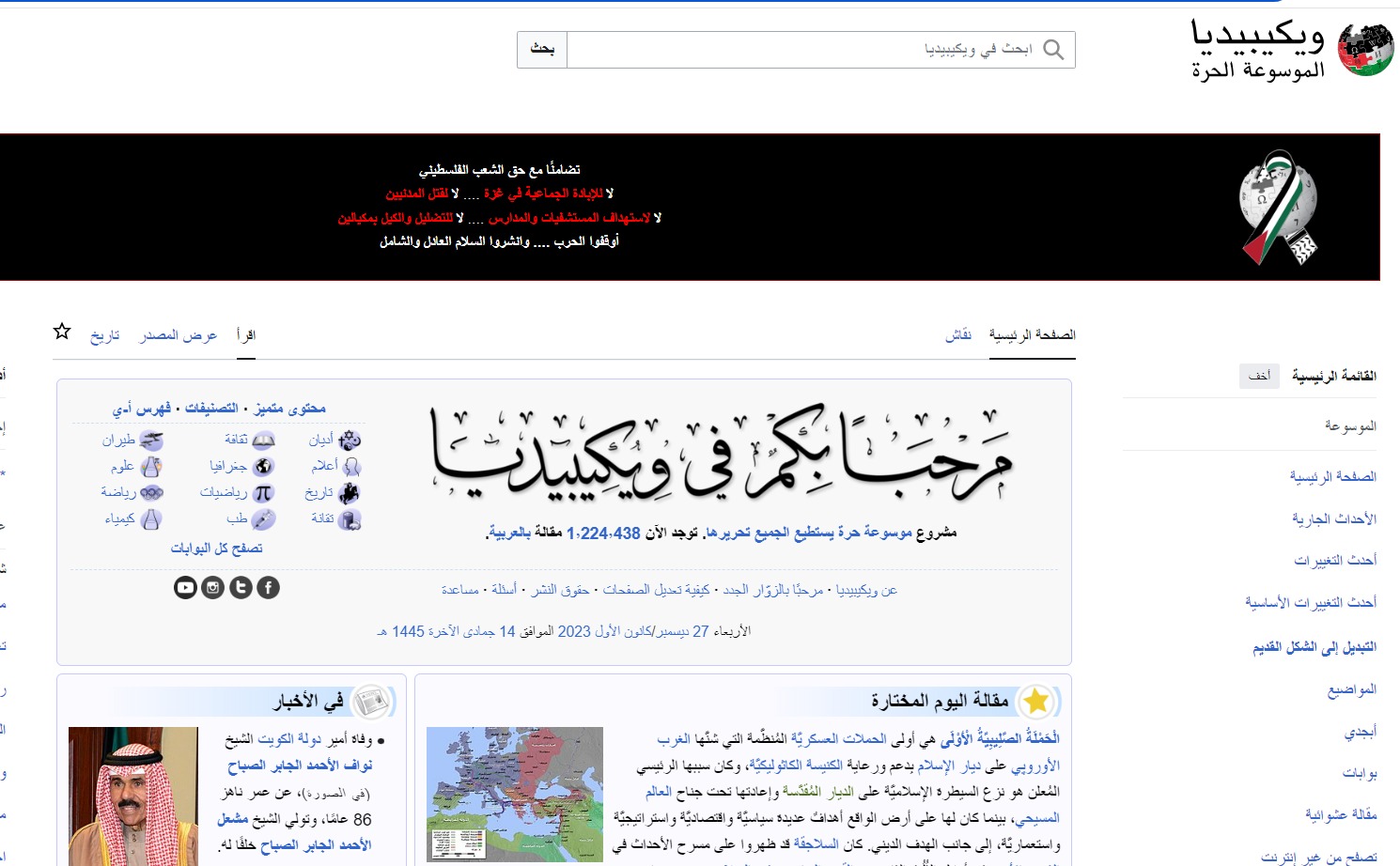Open مقالة عشوائية random article link
This screenshot has width=1400, height=866.
(x=1341, y=814)
